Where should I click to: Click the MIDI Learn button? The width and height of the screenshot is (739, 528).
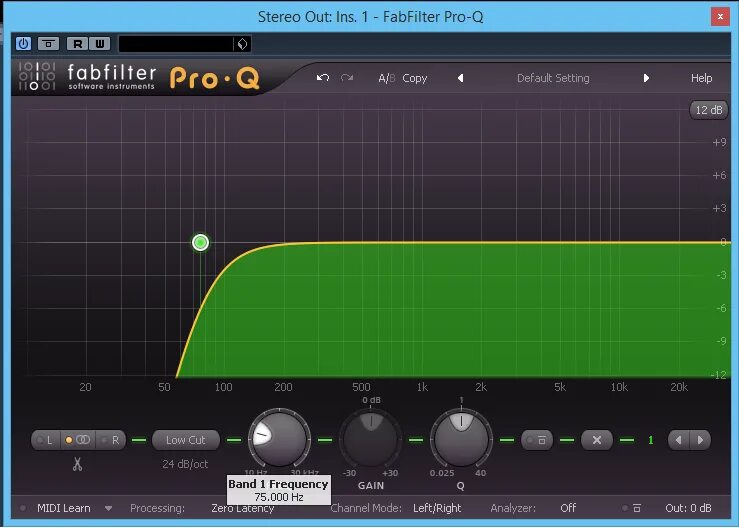tap(64, 509)
